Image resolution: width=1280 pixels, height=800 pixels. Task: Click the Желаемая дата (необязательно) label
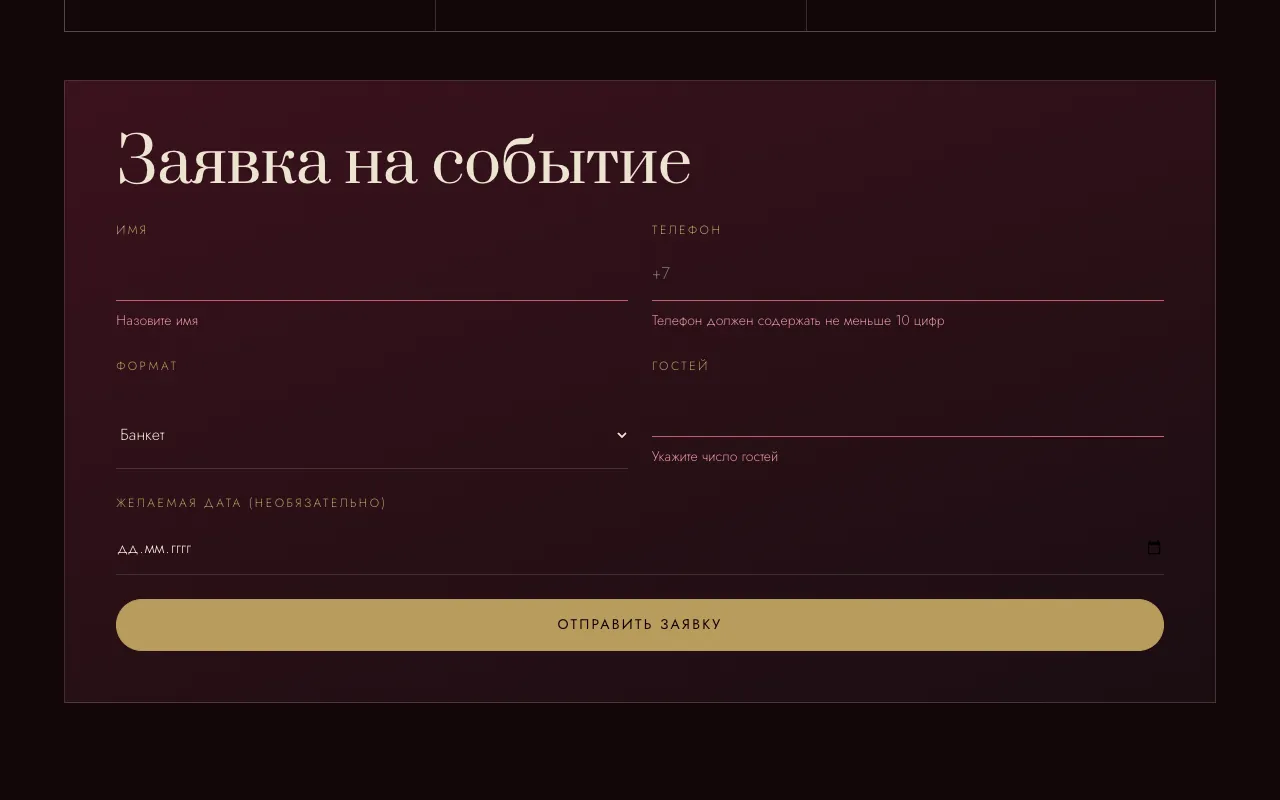pos(251,503)
